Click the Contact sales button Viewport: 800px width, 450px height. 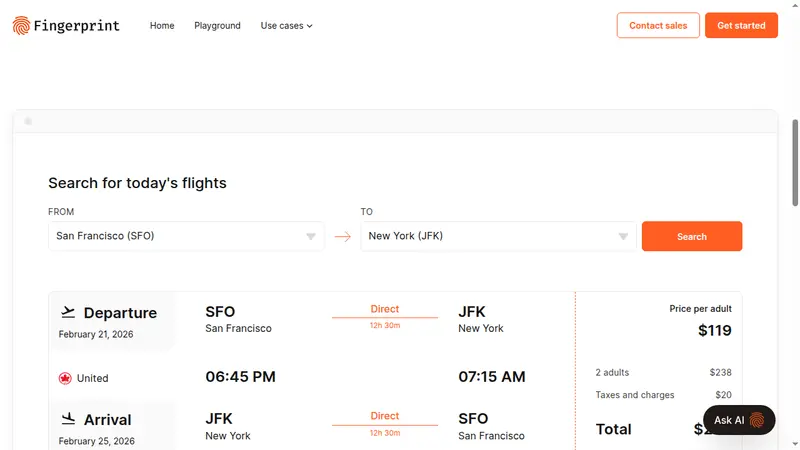658,26
